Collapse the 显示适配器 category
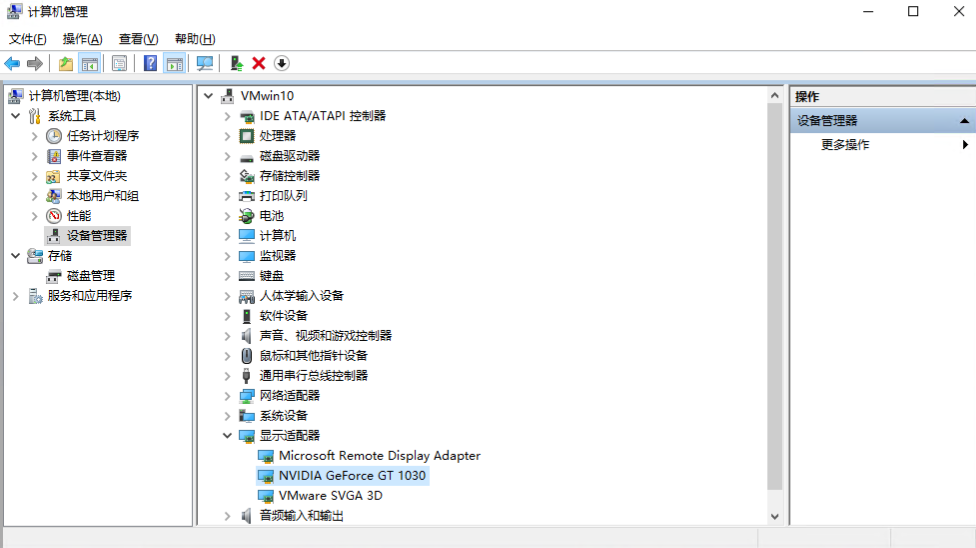This screenshot has height=548, width=976. [227, 436]
